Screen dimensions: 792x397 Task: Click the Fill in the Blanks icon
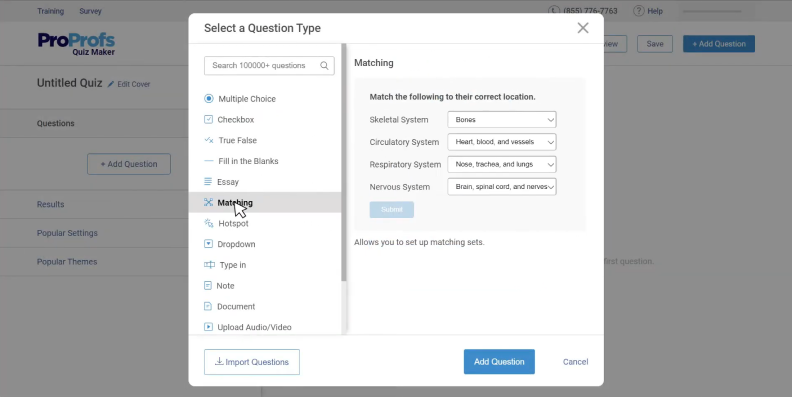(209, 161)
